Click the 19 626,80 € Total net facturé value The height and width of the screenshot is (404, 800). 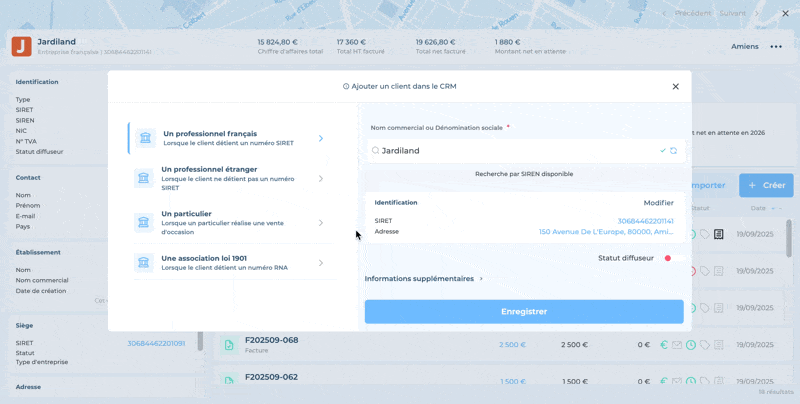coord(435,42)
